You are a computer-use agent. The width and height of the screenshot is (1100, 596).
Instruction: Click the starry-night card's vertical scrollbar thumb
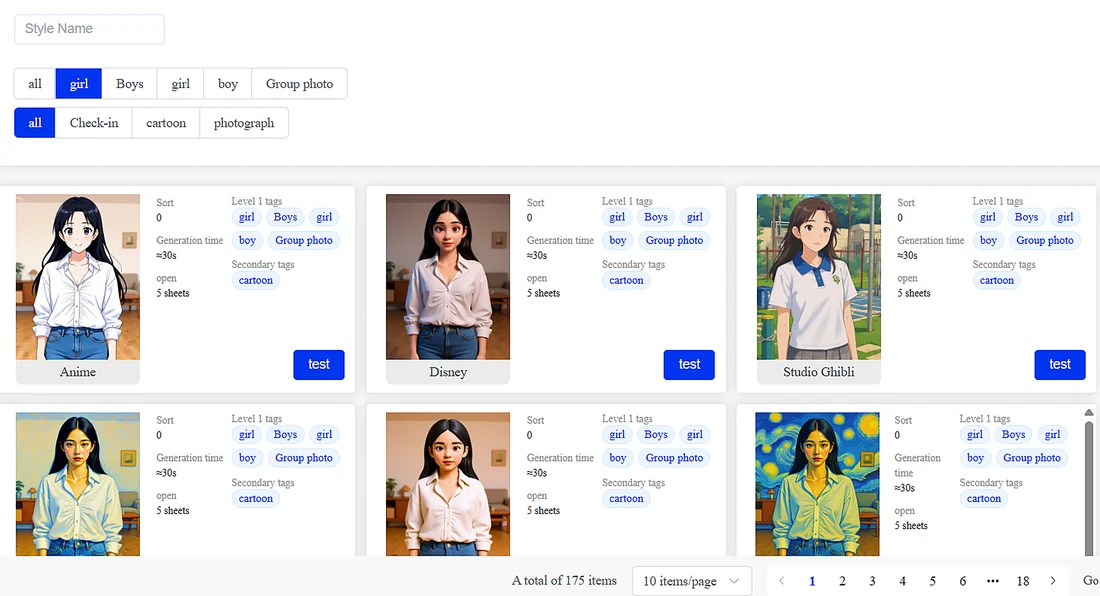coord(1089,487)
